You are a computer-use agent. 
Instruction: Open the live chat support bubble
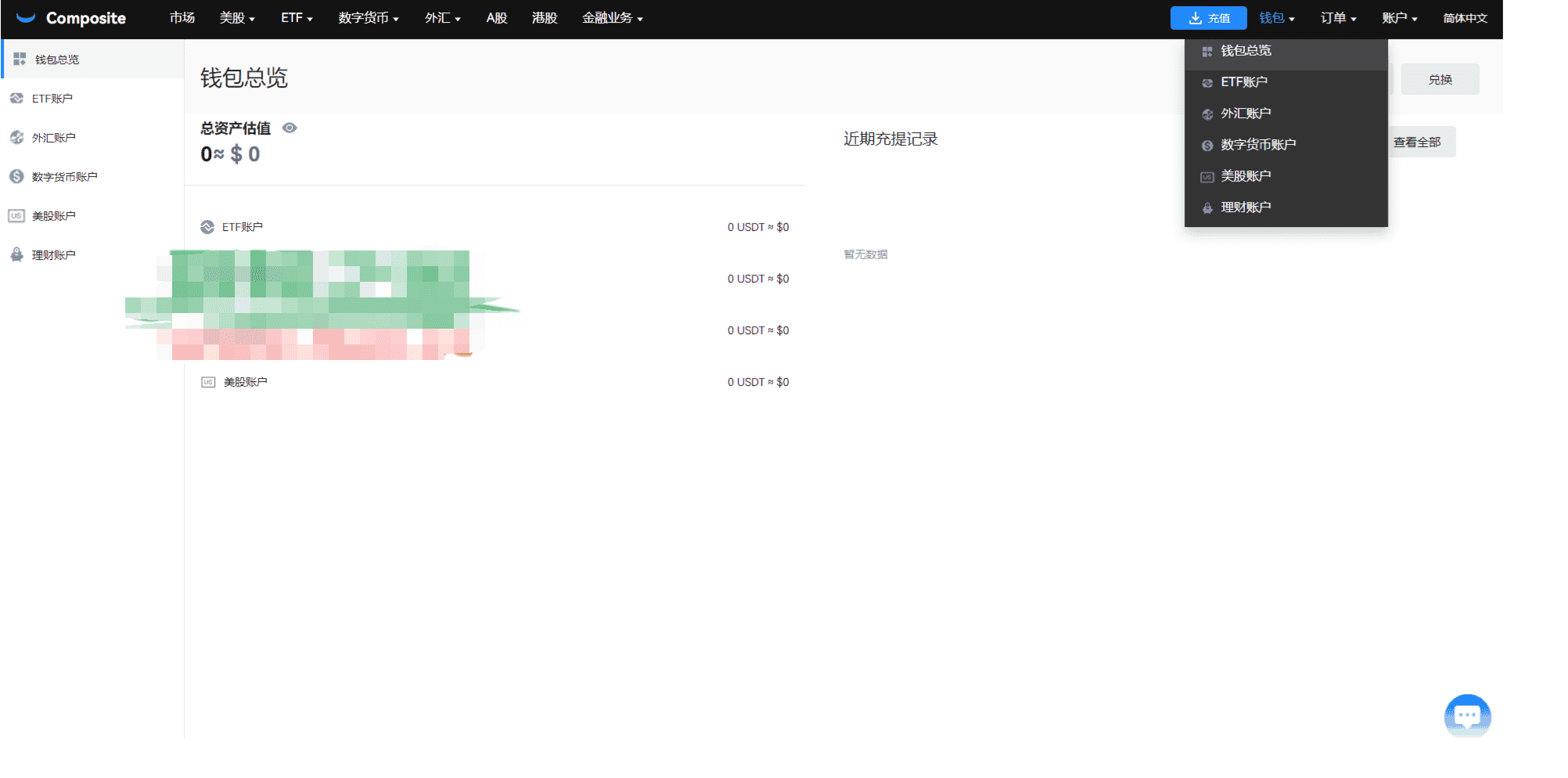click(x=1467, y=715)
